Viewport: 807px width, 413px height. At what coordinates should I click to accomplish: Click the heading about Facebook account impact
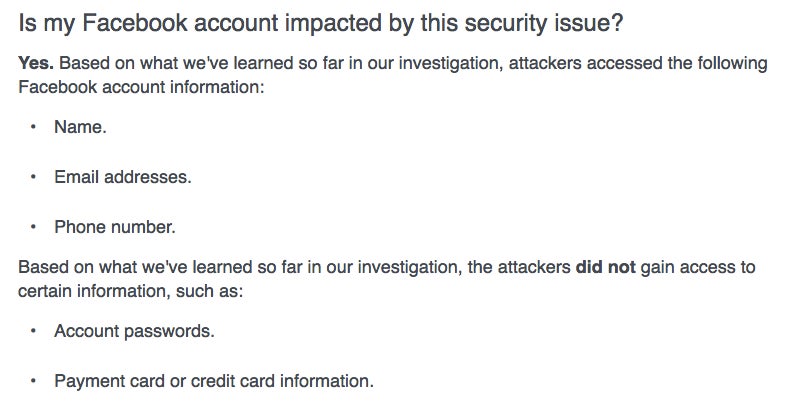pyautogui.click(x=320, y=24)
